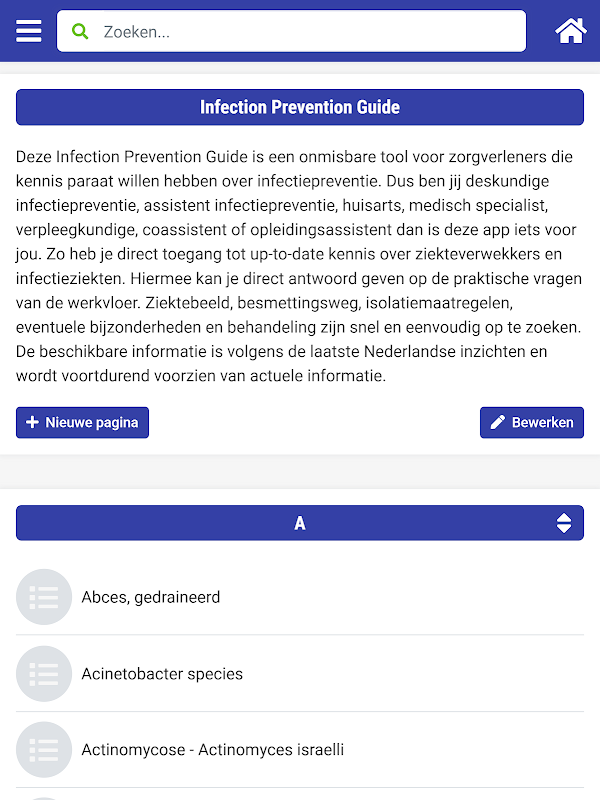Click the pencil icon on Bewerken
This screenshot has width=600, height=800.
point(497,422)
